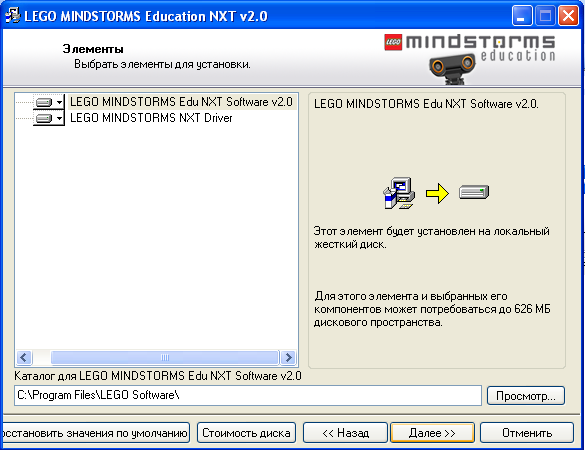Open install-state dropdown for NXT Driver
This screenshot has width=585, height=450.
coord(49,118)
